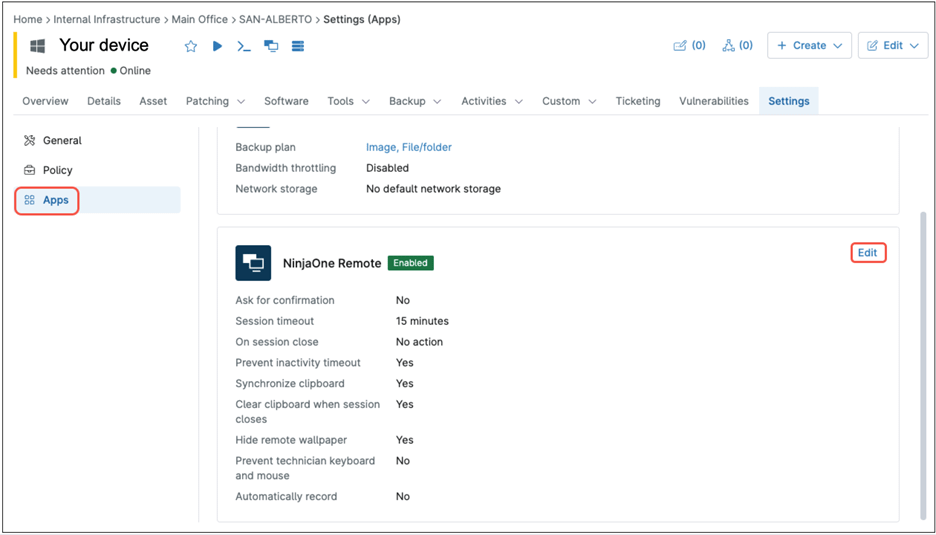
Task: Select Policy in the settings sidebar
Action: [x=57, y=170]
